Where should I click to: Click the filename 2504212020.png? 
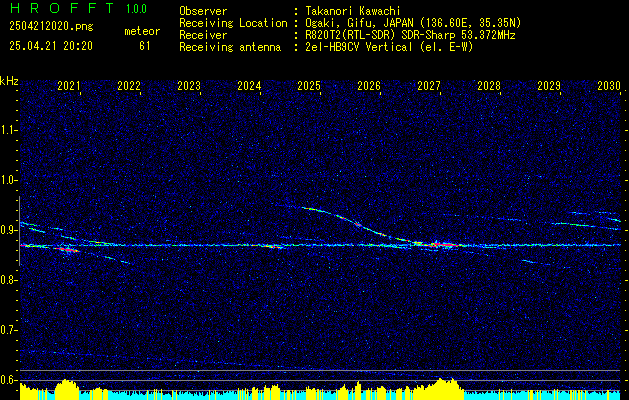click(x=51, y=26)
